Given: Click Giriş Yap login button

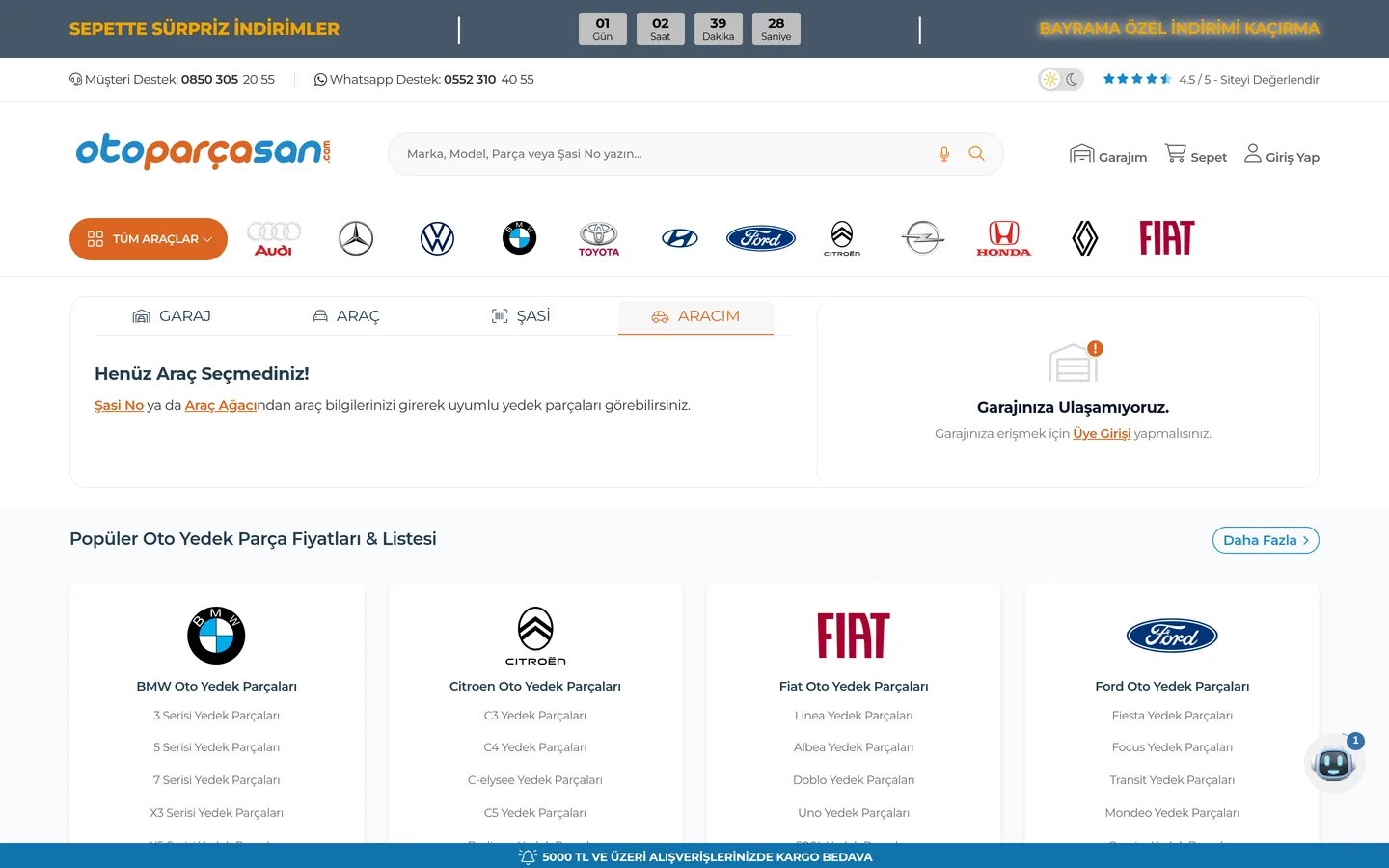Looking at the screenshot, I should coord(1281,154).
